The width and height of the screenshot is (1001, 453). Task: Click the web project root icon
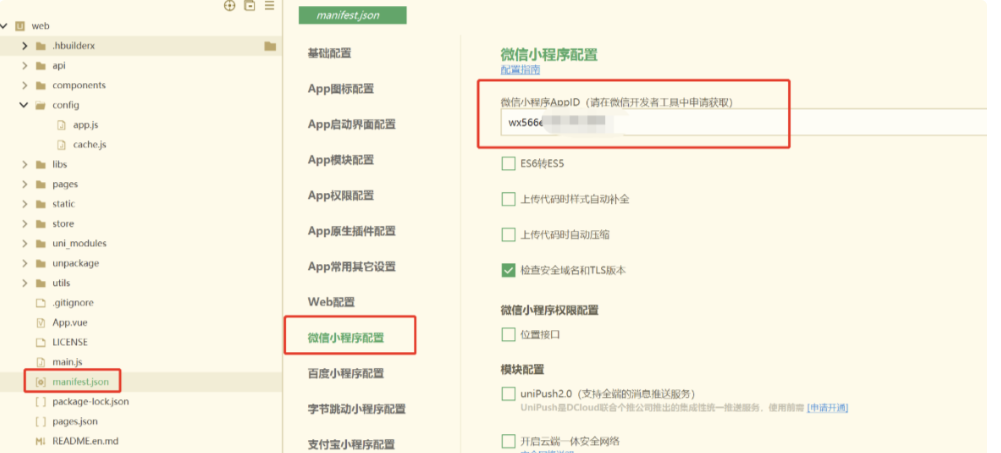[x=21, y=26]
